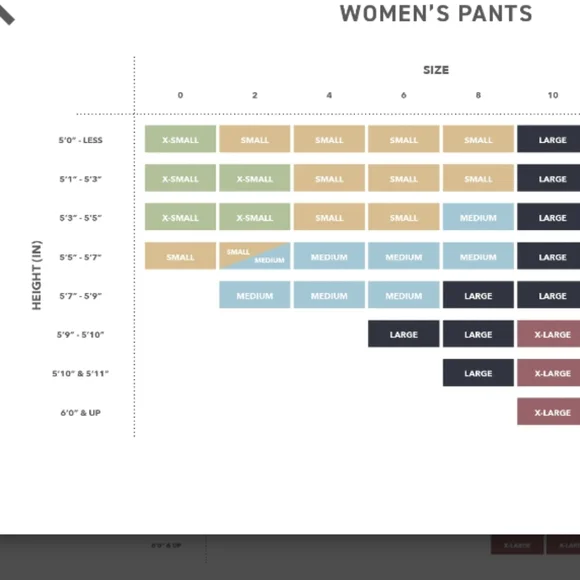Click LARGE cell for size 6 at 5'9" - 5'10"

tap(404, 334)
